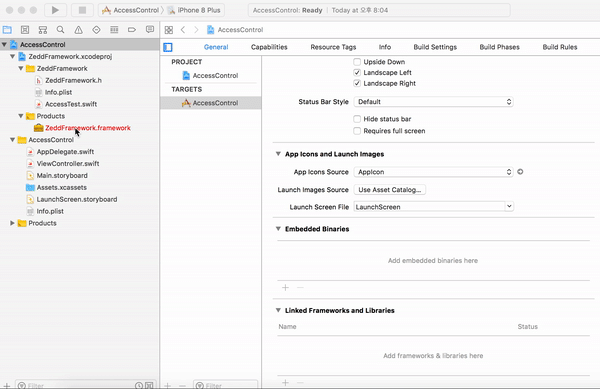Open Main.storyboard file

point(62,176)
